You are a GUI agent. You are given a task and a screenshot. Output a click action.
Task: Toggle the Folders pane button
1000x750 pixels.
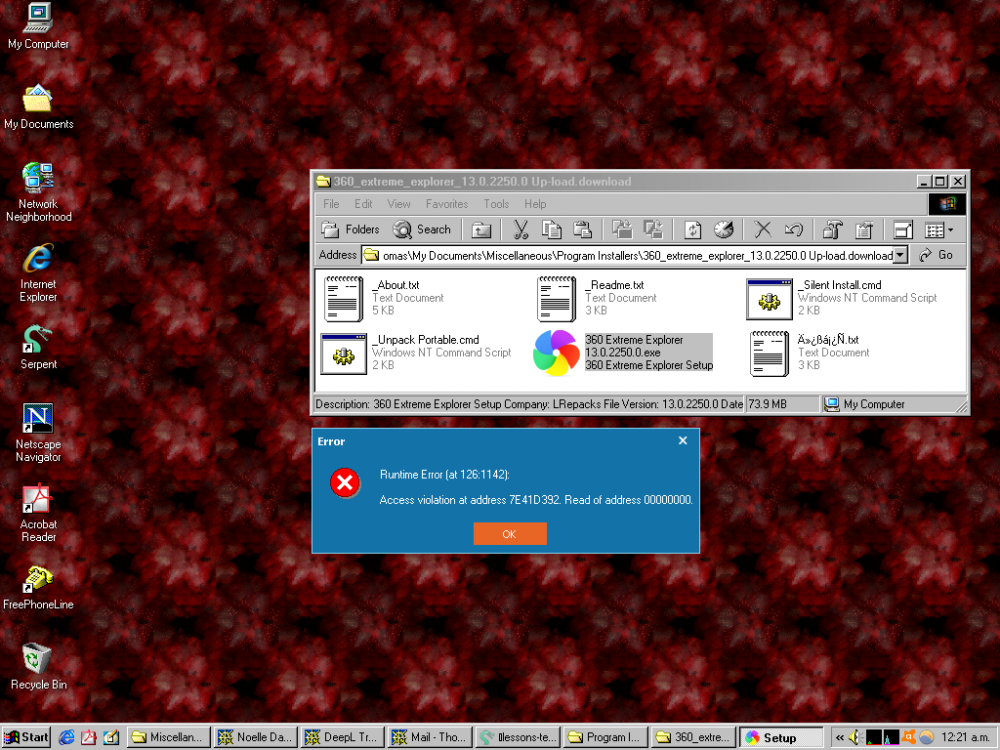[351, 230]
